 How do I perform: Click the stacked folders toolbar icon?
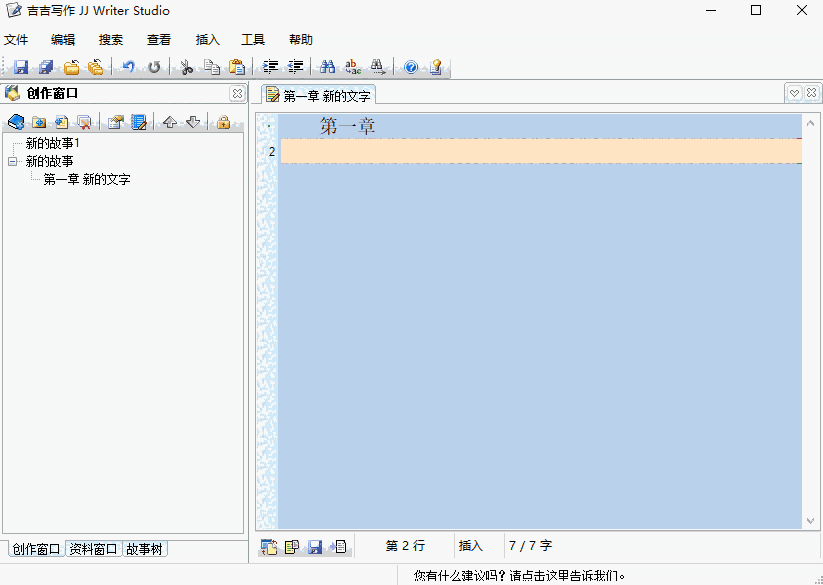96,67
